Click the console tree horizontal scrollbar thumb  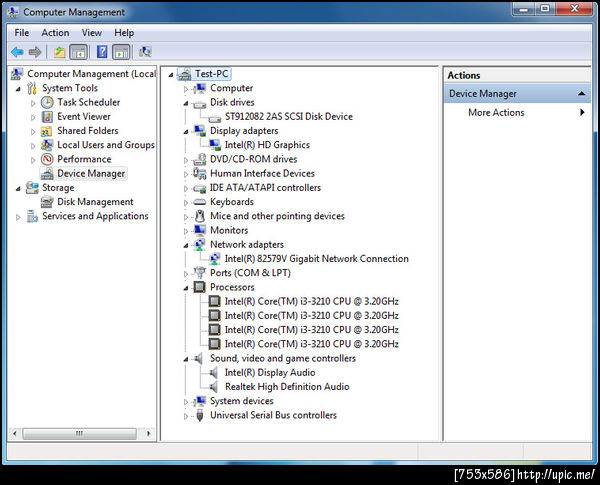(79, 434)
